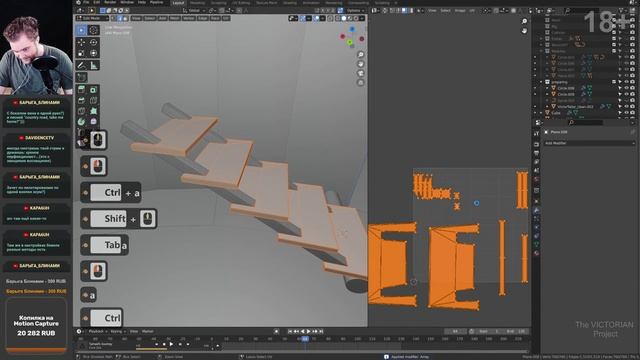Open the viewport UV menu
Image resolution: width=640 pixels, height=360 pixels.
point(226,18)
